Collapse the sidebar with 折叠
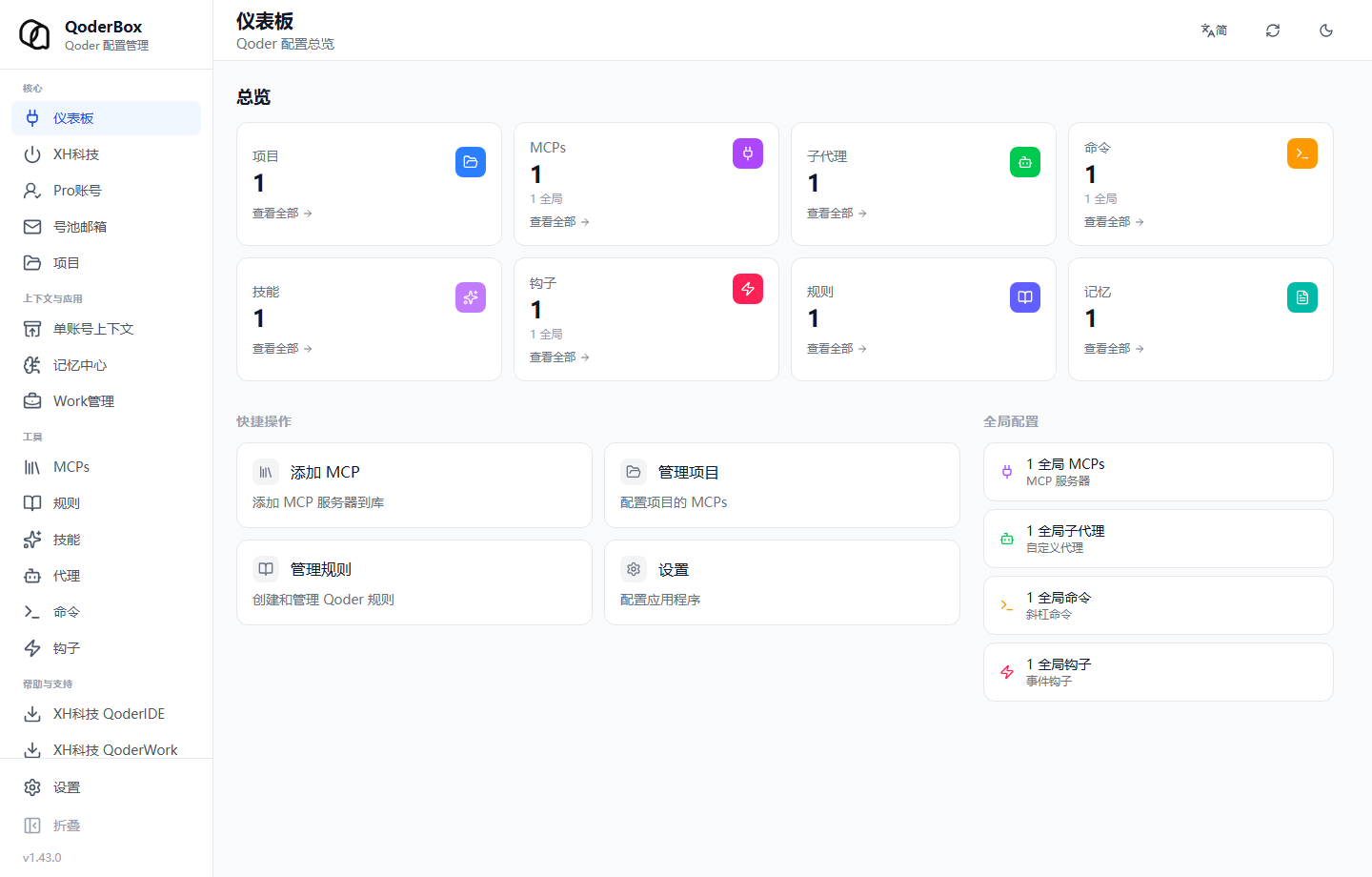 (x=106, y=826)
